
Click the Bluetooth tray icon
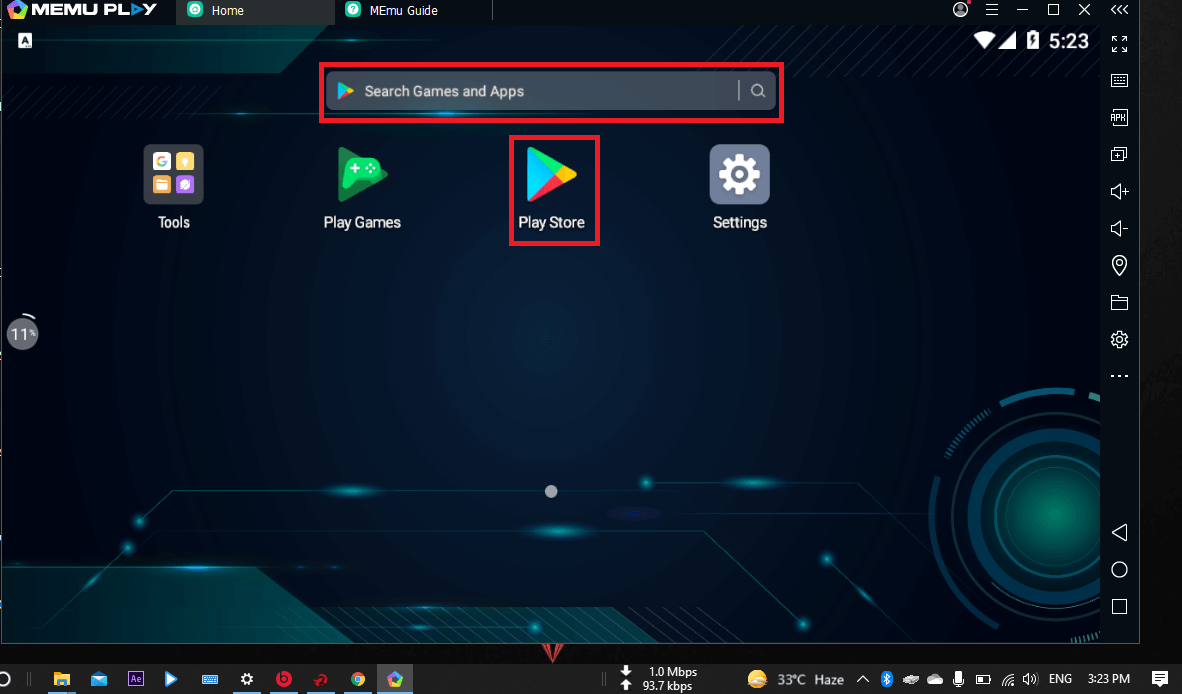coord(886,679)
